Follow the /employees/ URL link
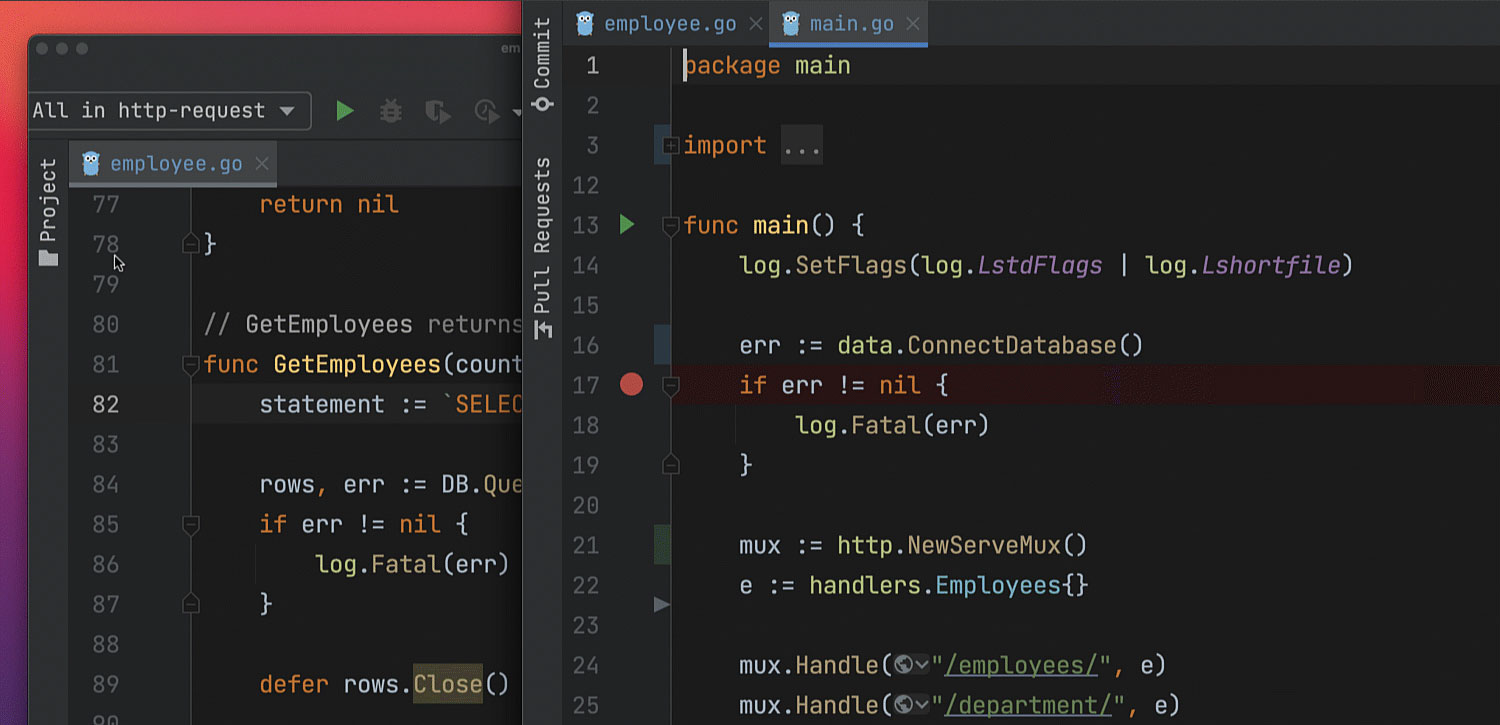The width and height of the screenshot is (1500, 725). tap(1022, 665)
